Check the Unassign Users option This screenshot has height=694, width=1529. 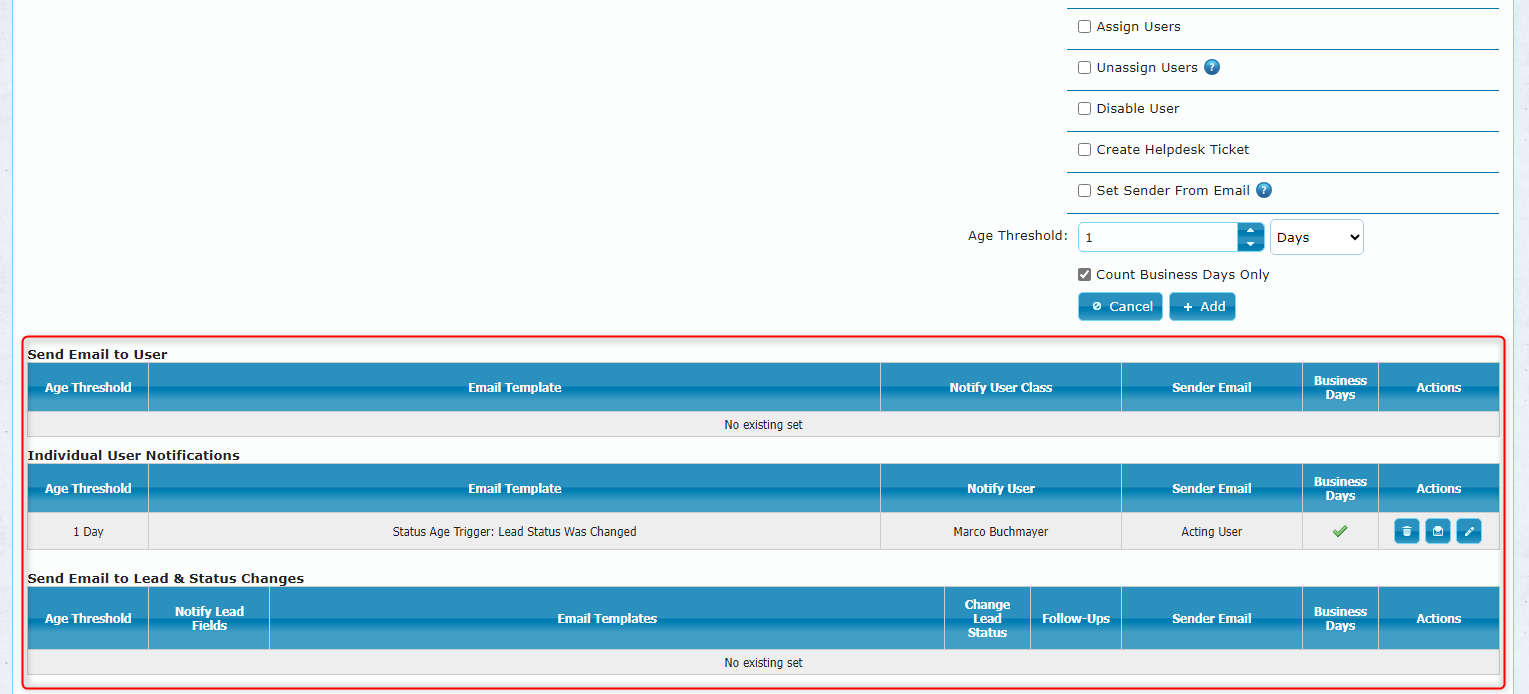1084,68
